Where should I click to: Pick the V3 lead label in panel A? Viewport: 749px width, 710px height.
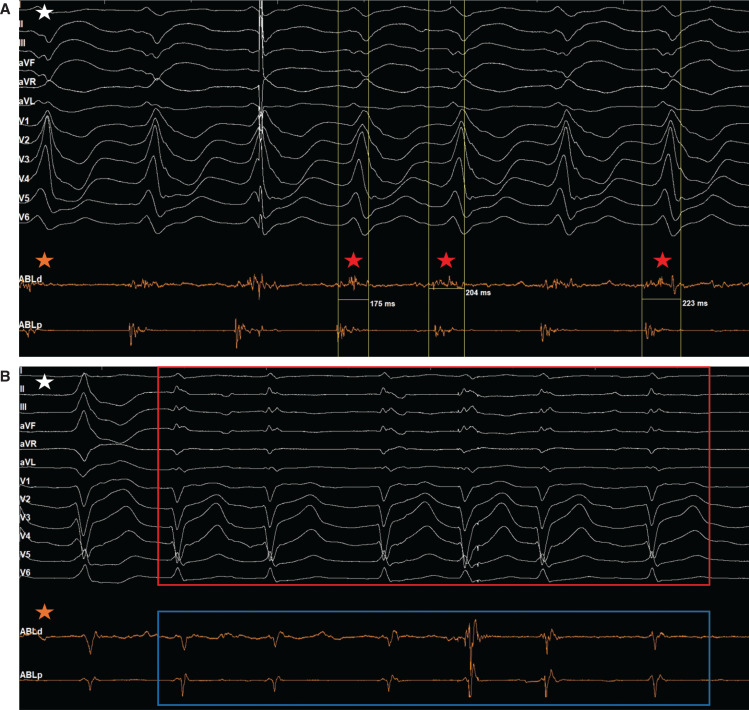tap(24, 159)
